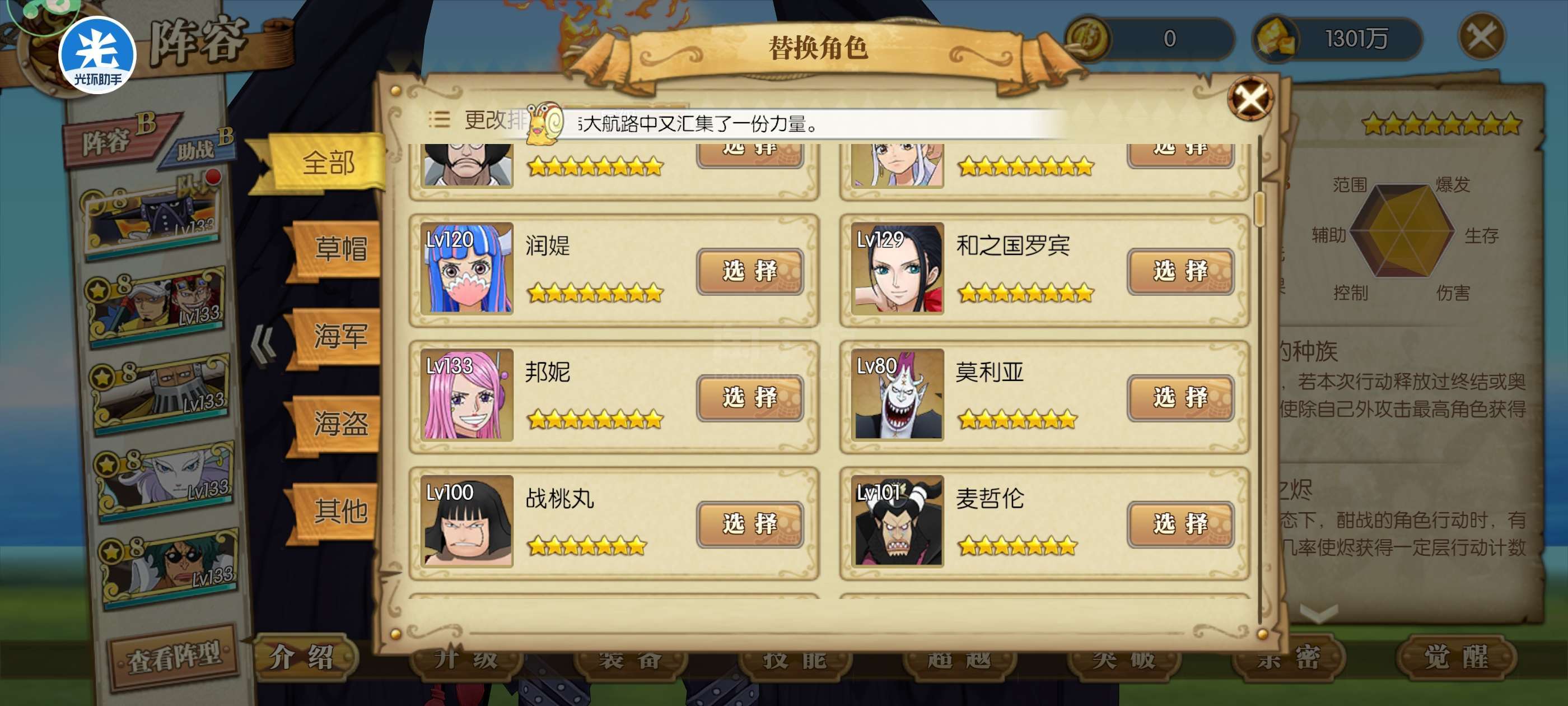Viewport: 1568px width, 706px height.
Task: Click the gold nugget currency icon
Action: point(1275,39)
